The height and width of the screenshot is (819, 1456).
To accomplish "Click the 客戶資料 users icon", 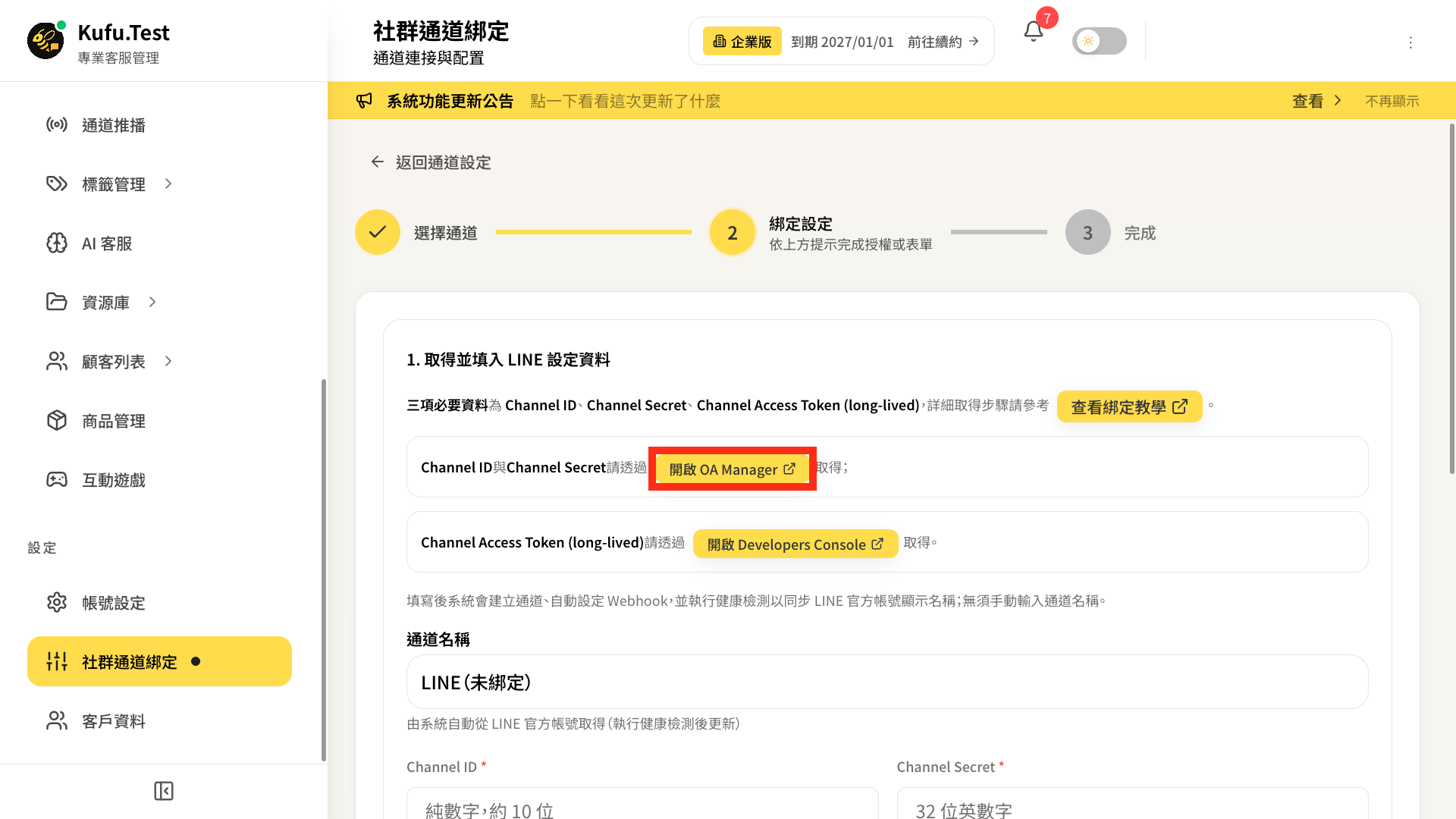I will pyautogui.click(x=57, y=720).
